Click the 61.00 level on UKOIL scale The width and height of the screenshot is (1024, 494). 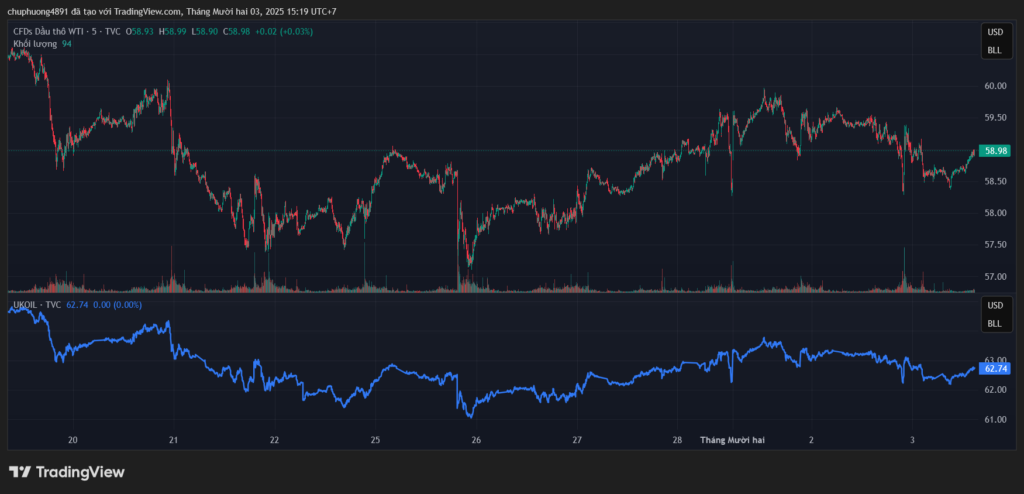pyautogui.click(x=994, y=420)
